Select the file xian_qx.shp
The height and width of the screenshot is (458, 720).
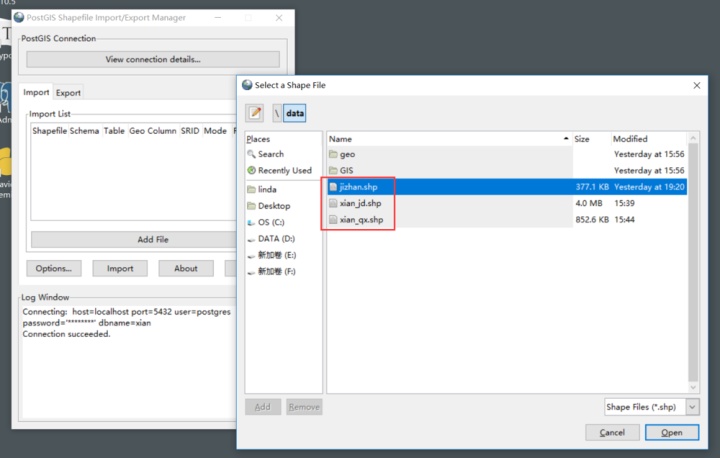tap(361, 220)
